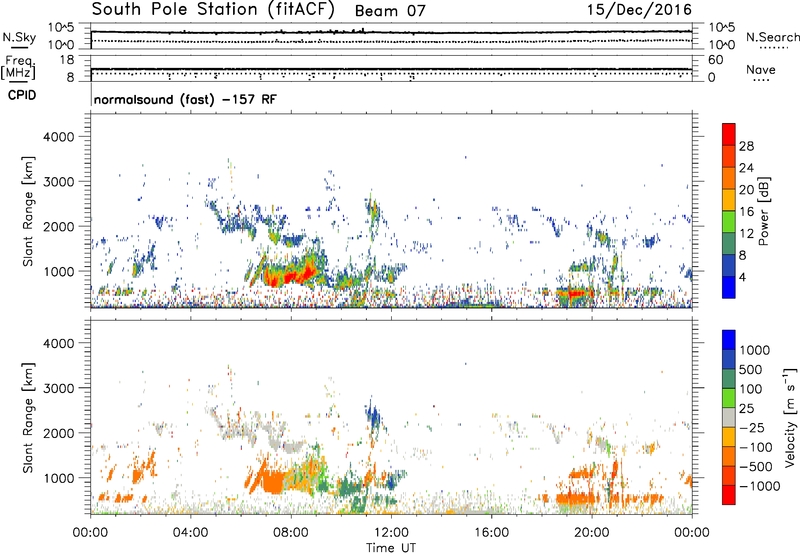This screenshot has height=554, width=800.
Task: Select the '60' Nave axis tick label
Action: pyautogui.click(x=715, y=60)
